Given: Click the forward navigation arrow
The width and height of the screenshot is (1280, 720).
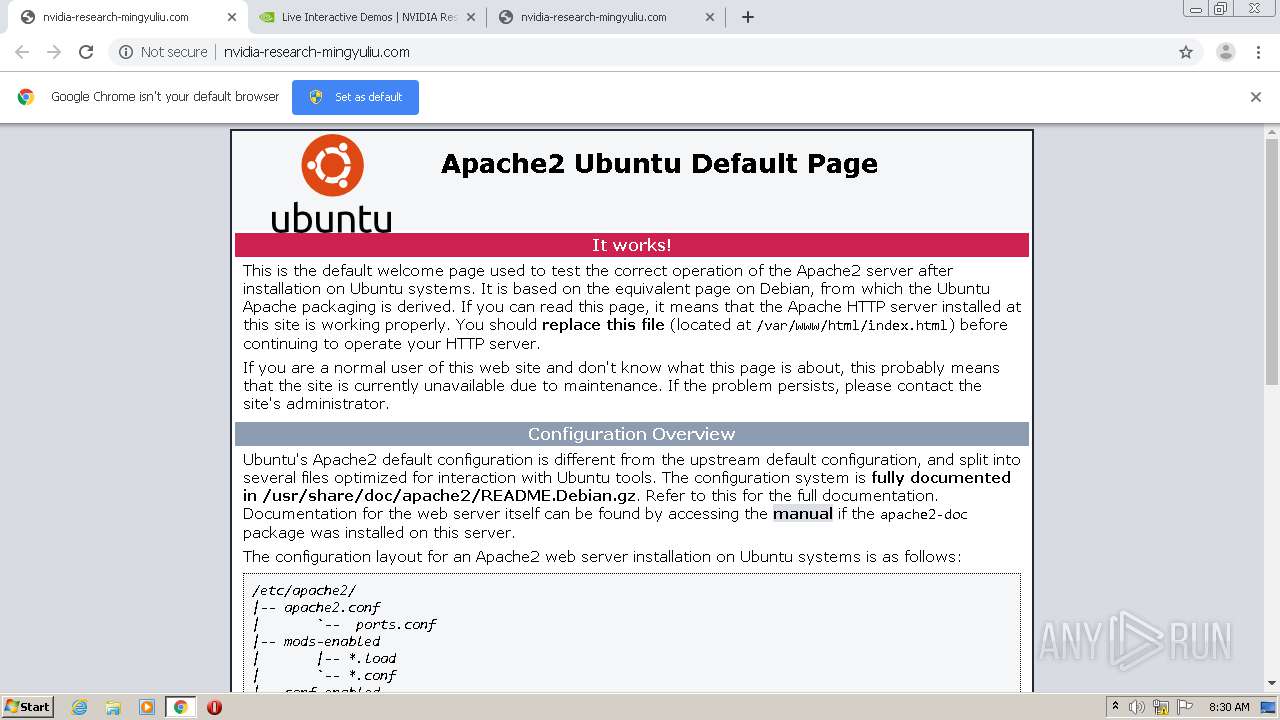Looking at the screenshot, I should [x=54, y=52].
